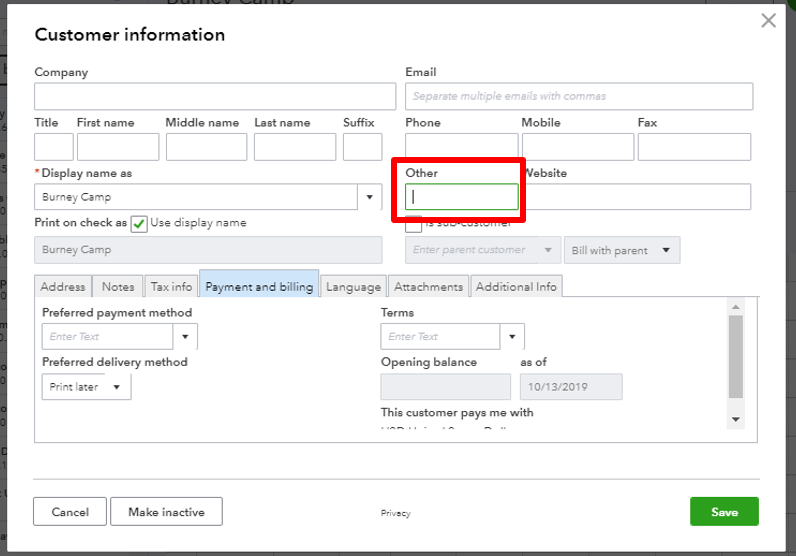Open the Terms dropdown arrow
The image size is (796, 556).
[x=512, y=337]
